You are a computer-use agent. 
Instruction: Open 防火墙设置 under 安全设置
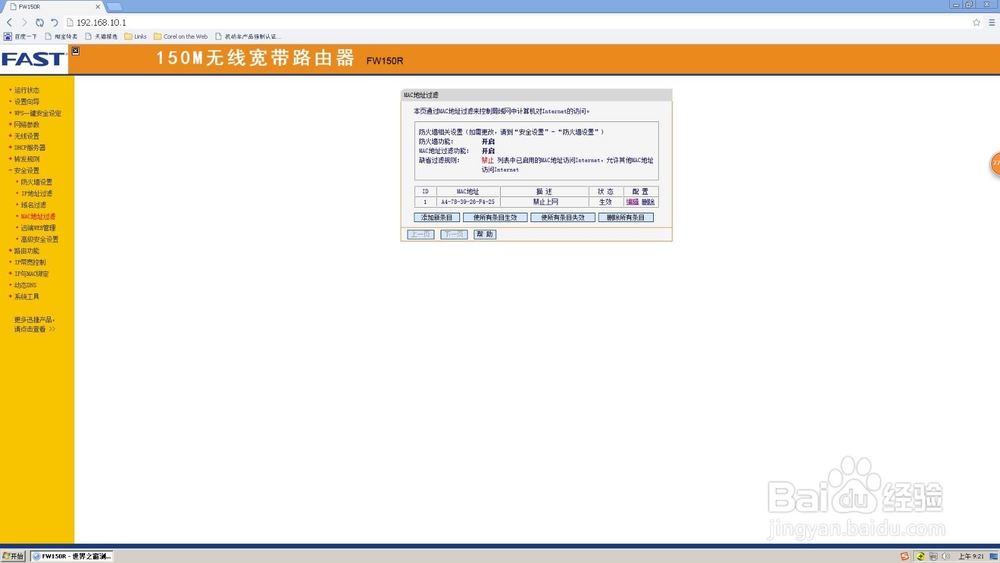pyautogui.click(x=36, y=182)
